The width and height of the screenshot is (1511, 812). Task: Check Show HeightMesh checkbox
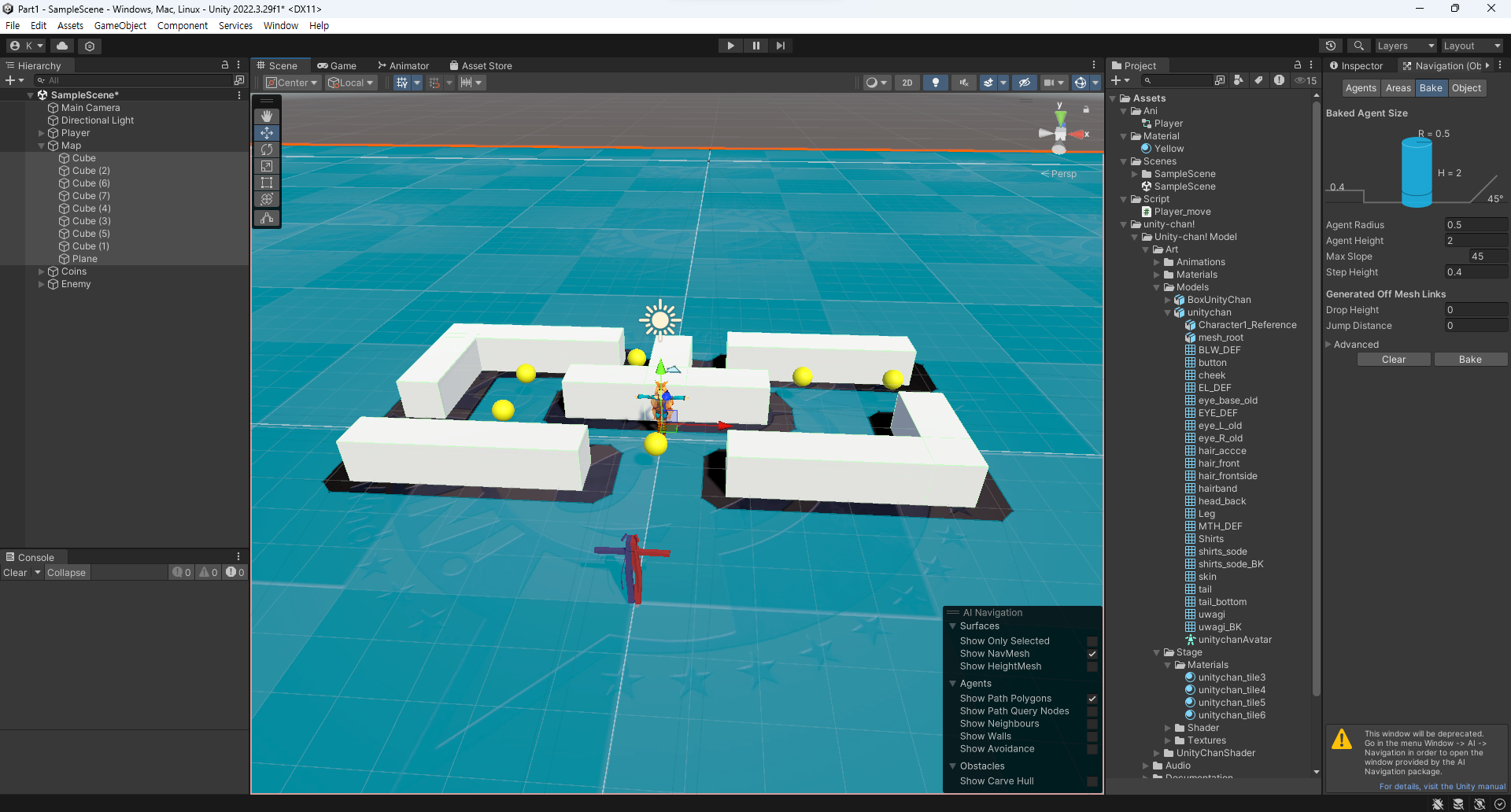(1092, 666)
